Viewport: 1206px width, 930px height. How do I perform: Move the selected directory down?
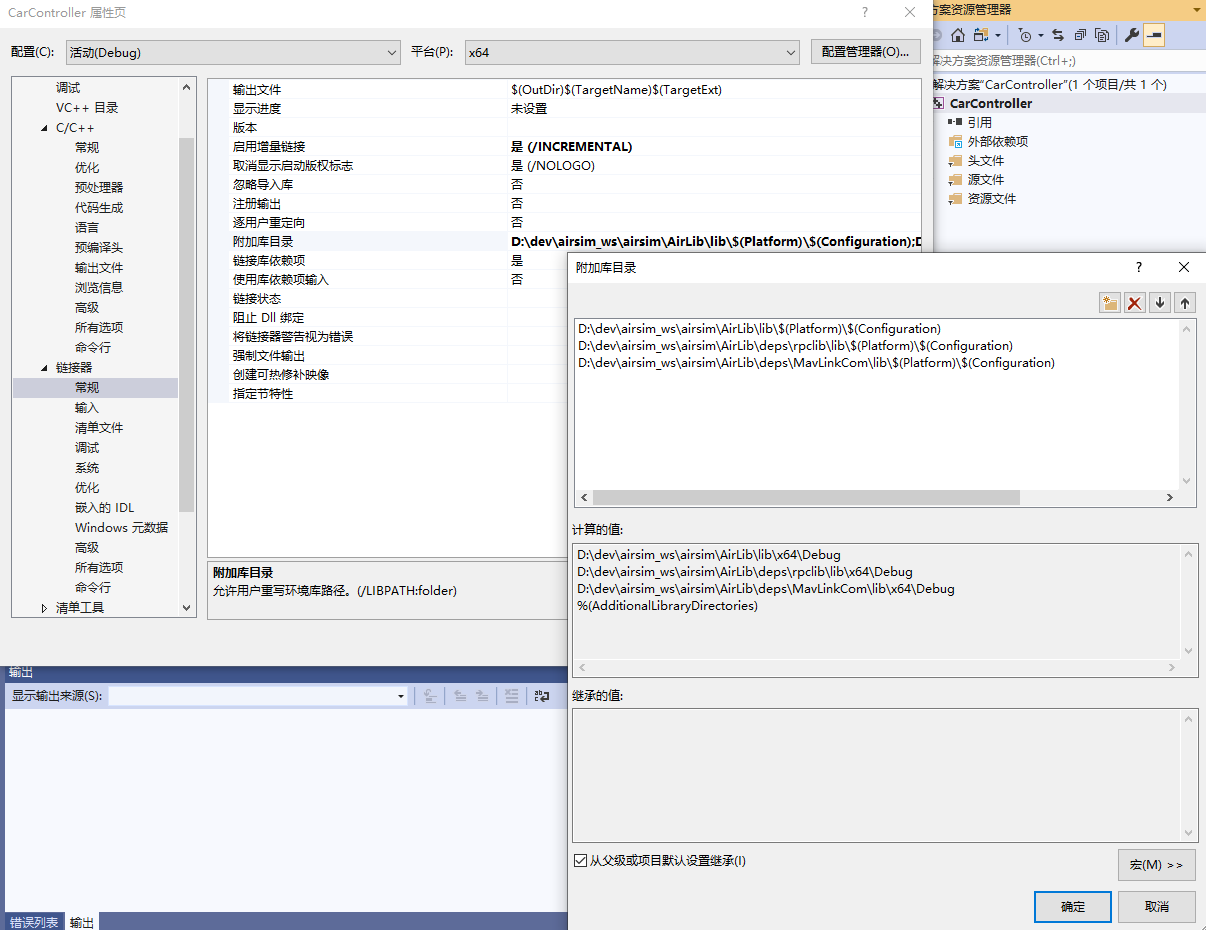(1159, 302)
